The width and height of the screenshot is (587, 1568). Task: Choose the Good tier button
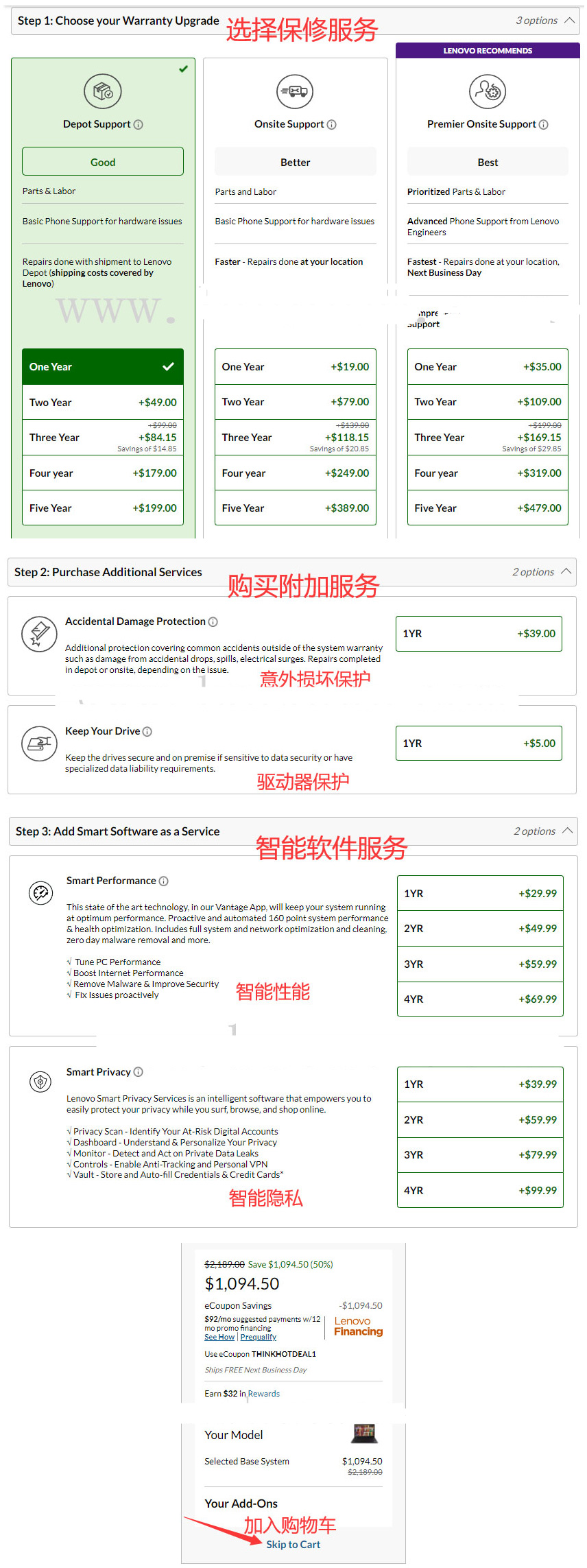point(103,161)
